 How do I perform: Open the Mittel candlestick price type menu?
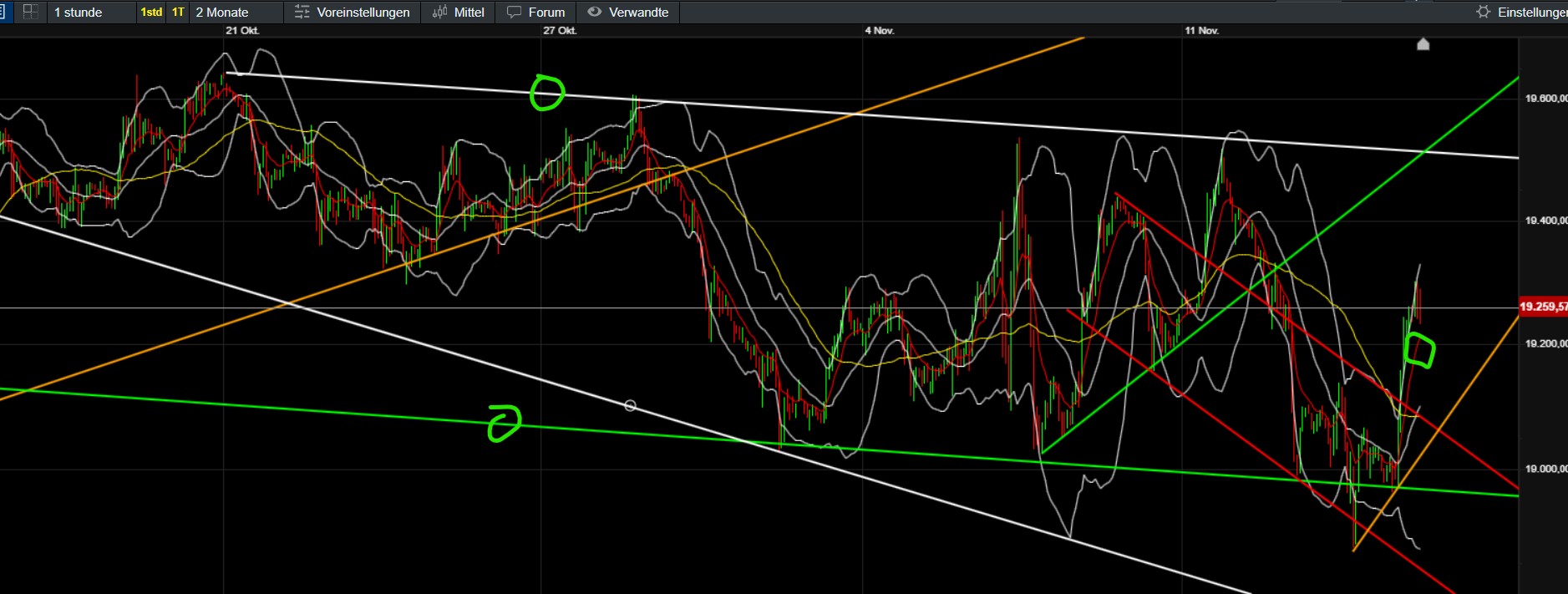point(458,12)
